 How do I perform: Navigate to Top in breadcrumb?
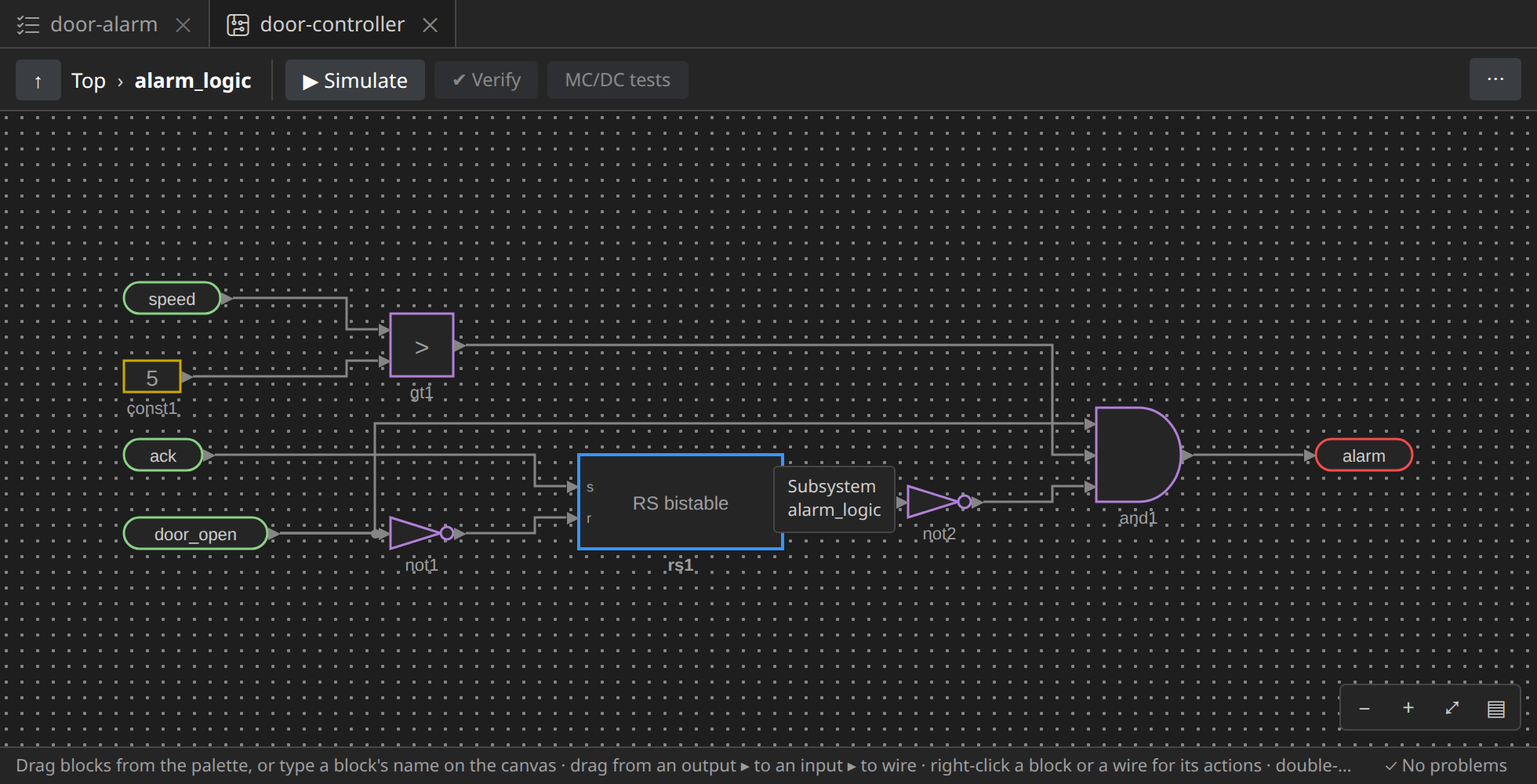(x=89, y=81)
